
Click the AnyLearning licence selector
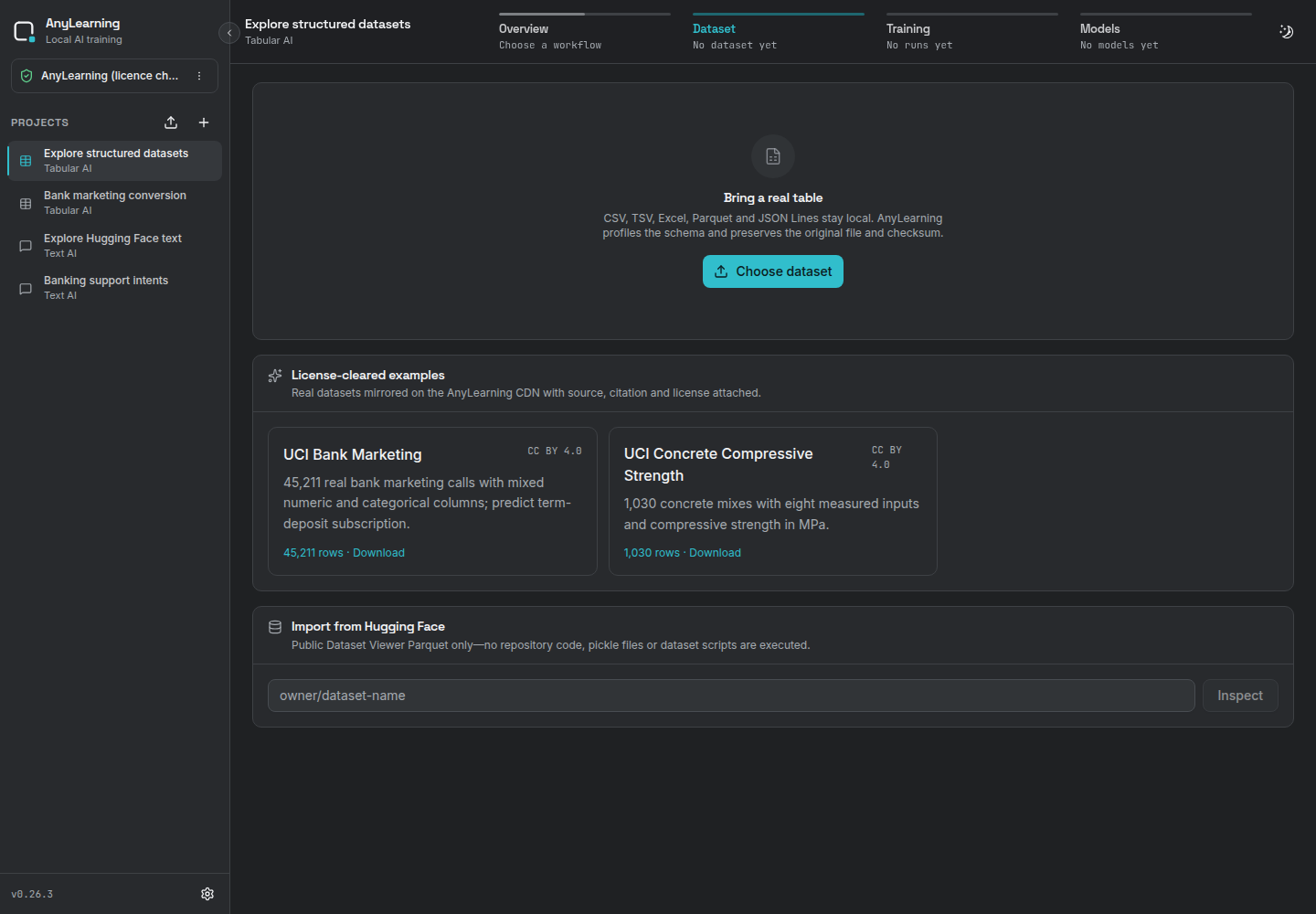pyautogui.click(x=114, y=76)
